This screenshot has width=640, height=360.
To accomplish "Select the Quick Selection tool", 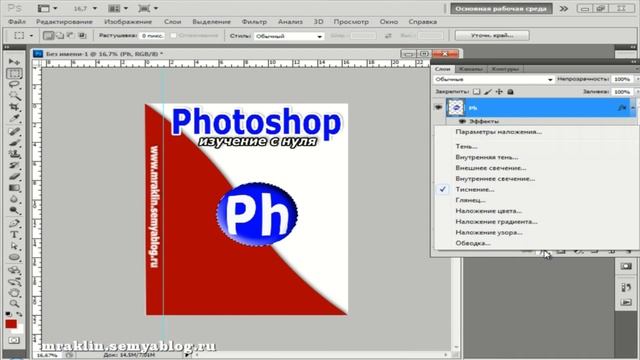I will (x=14, y=96).
